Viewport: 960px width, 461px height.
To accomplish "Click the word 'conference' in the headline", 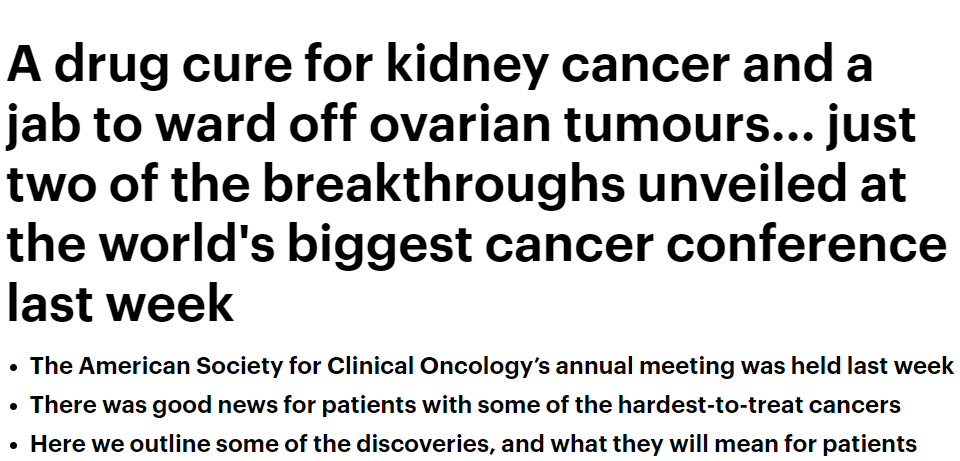I will pyautogui.click(x=806, y=244).
